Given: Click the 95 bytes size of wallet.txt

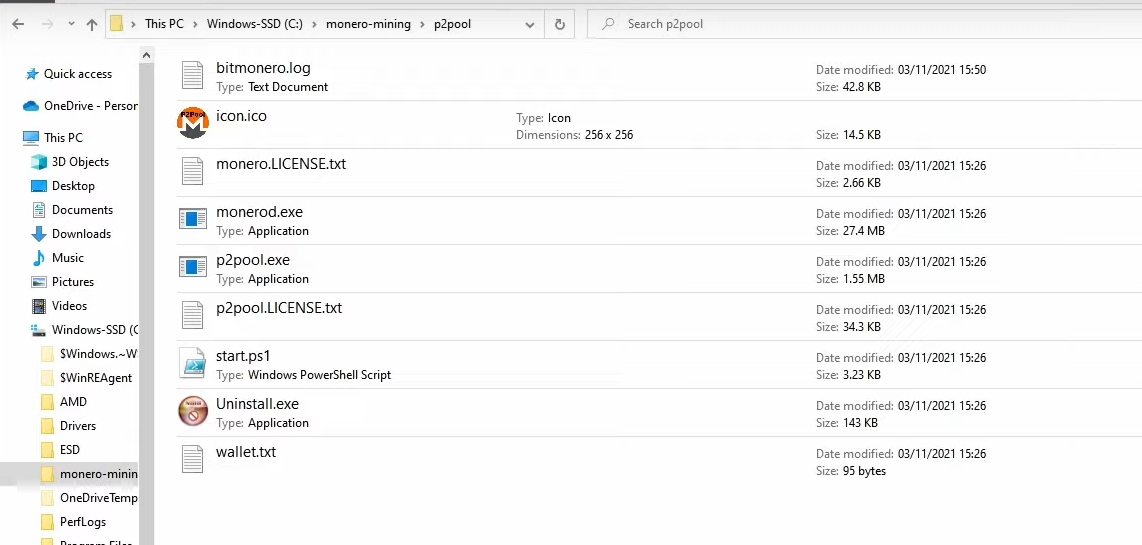Looking at the screenshot, I should [864, 471].
